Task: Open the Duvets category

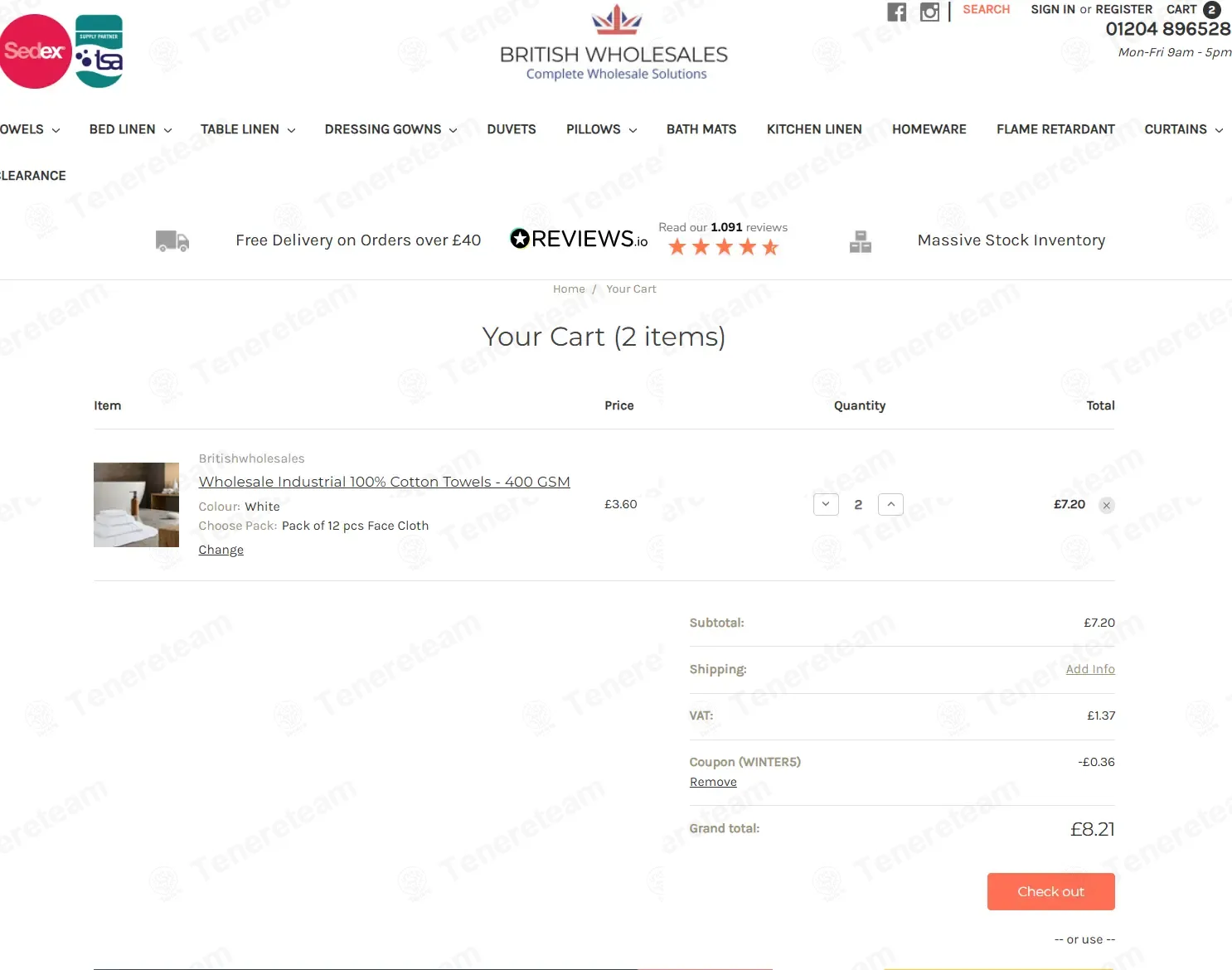Action: pos(512,129)
